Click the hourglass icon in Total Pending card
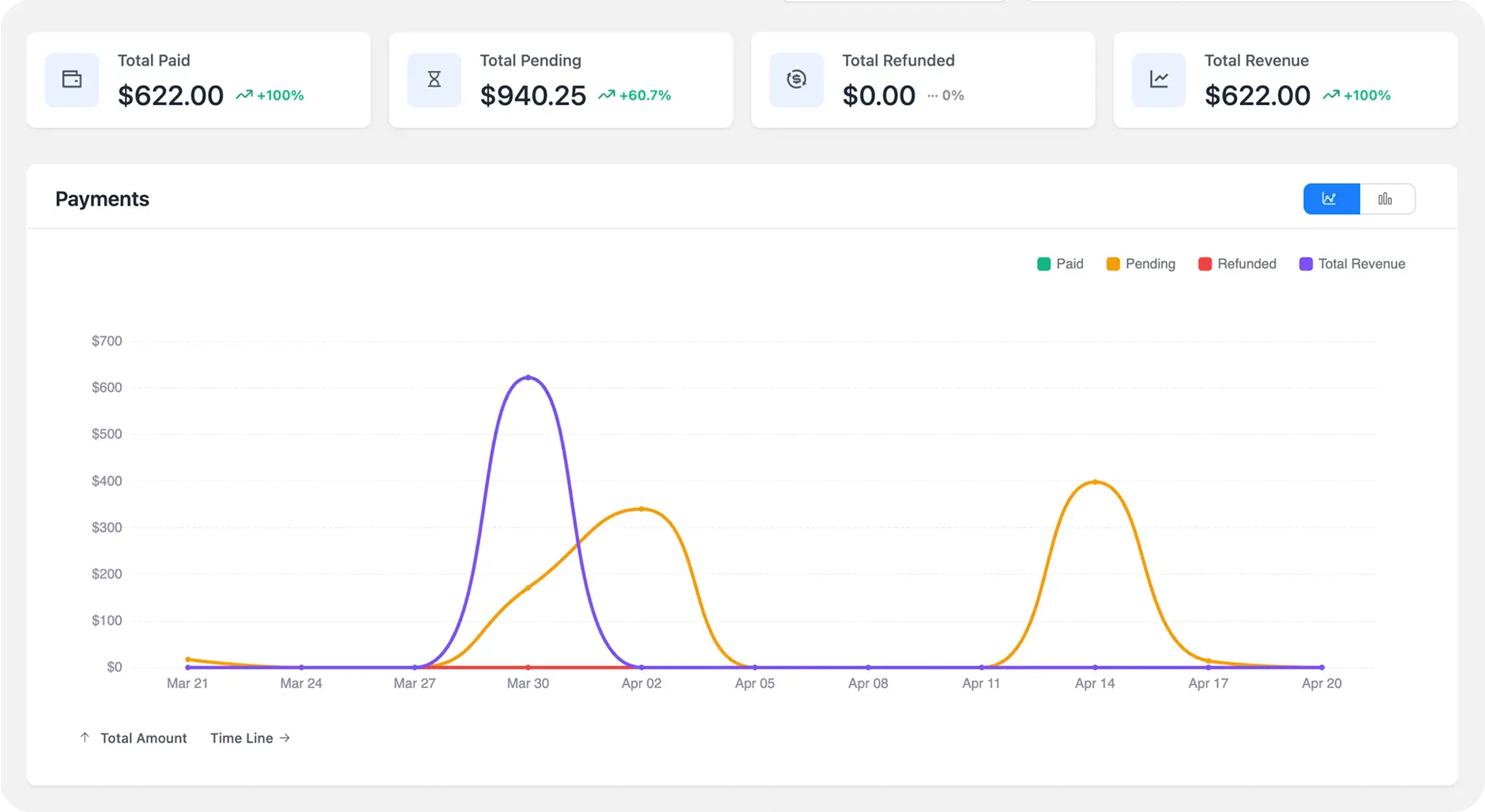Image resolution: width=1485 pixels, height=812 pixels. click(434, 80)
